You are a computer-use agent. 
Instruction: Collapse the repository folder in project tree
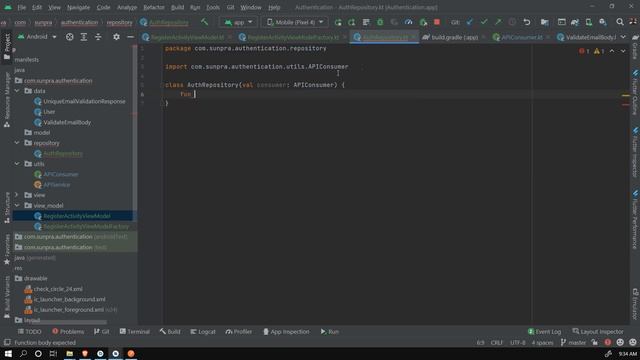[17, 143]
